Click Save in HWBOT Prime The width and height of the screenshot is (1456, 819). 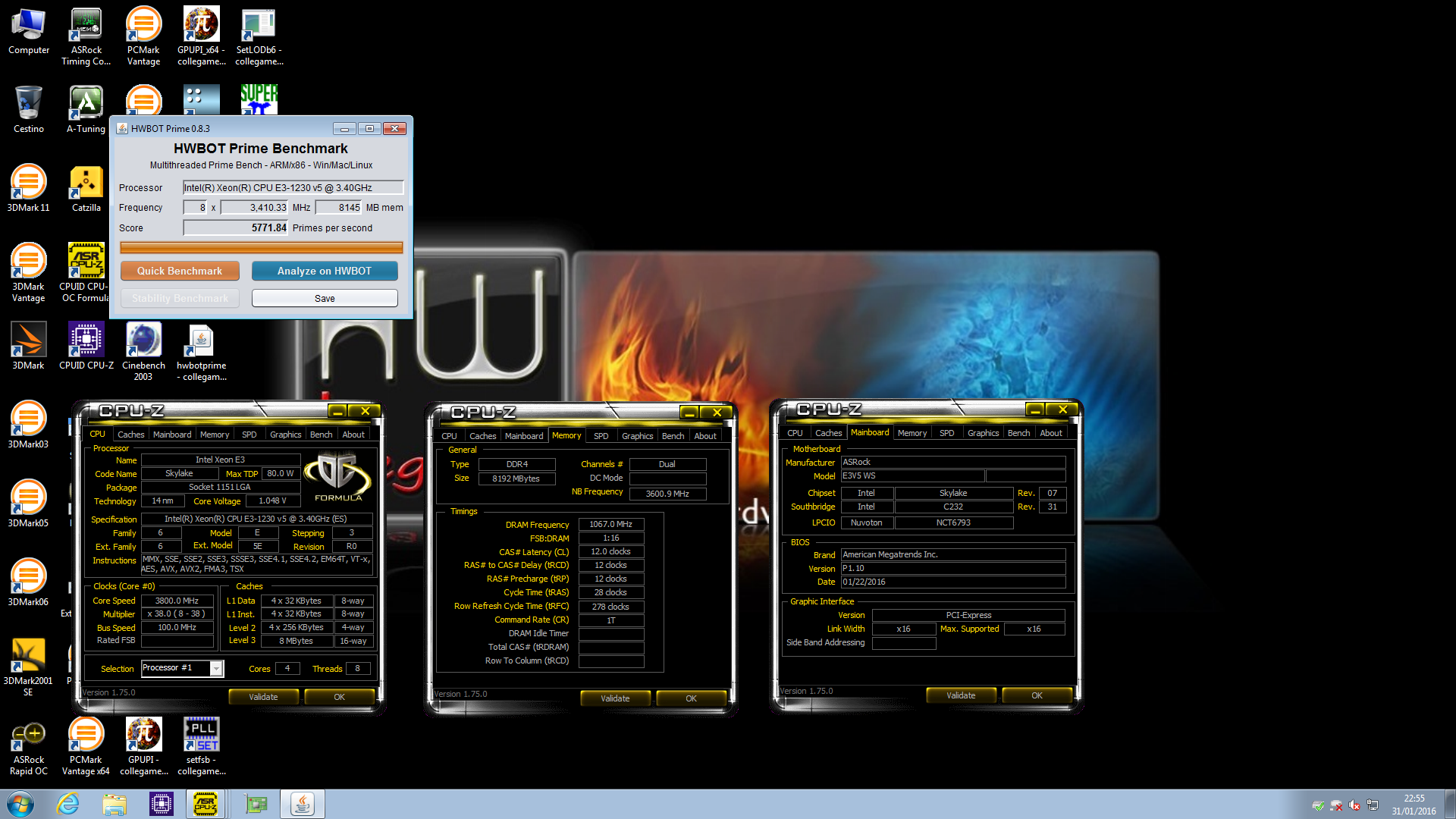coord(325,298)
